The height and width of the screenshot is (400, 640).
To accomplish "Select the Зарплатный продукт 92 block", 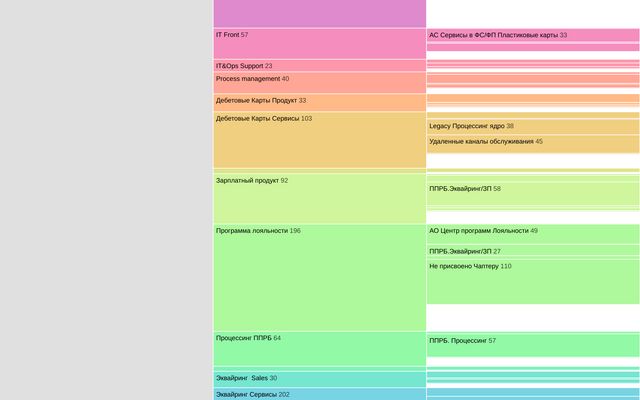I will (319, 198).
